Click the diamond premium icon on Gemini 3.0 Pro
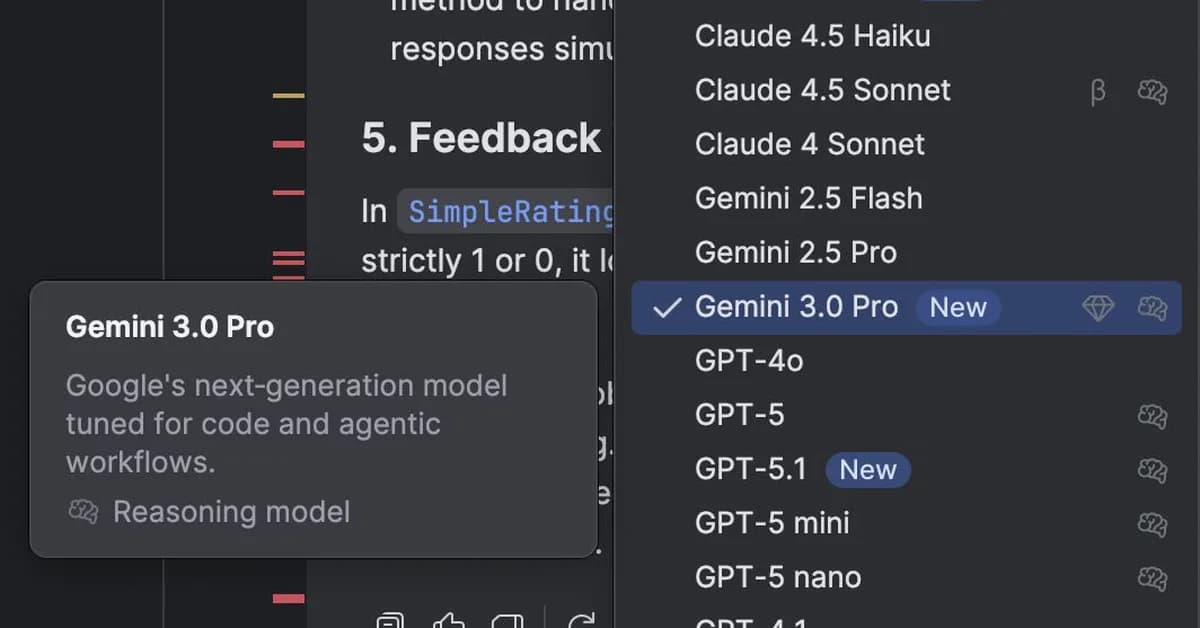The height and width of the screenshot is (628, 1200). (1098, 308)
